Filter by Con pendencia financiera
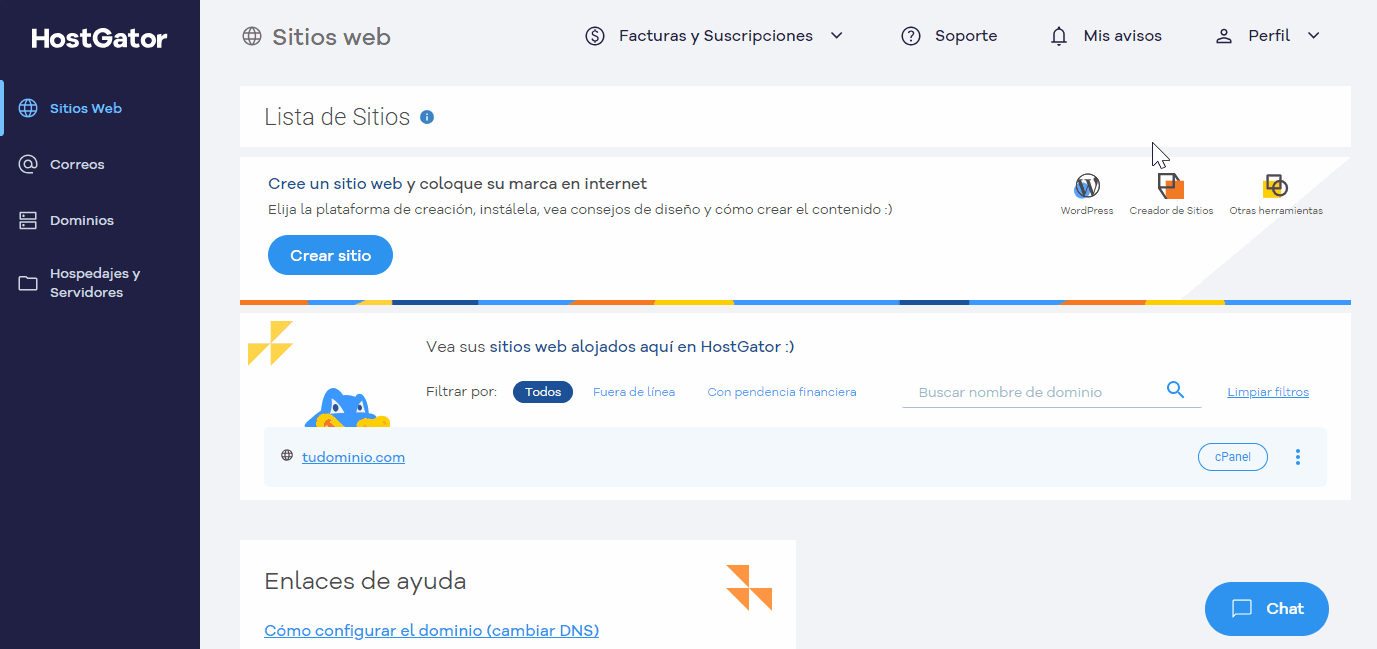Screen dimensions: 1377x649 782,392
